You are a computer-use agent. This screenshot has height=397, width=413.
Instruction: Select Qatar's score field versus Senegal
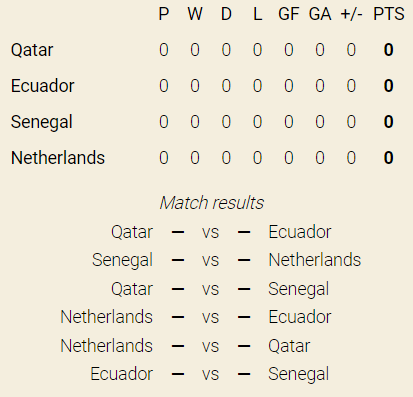tap(178, 289)
